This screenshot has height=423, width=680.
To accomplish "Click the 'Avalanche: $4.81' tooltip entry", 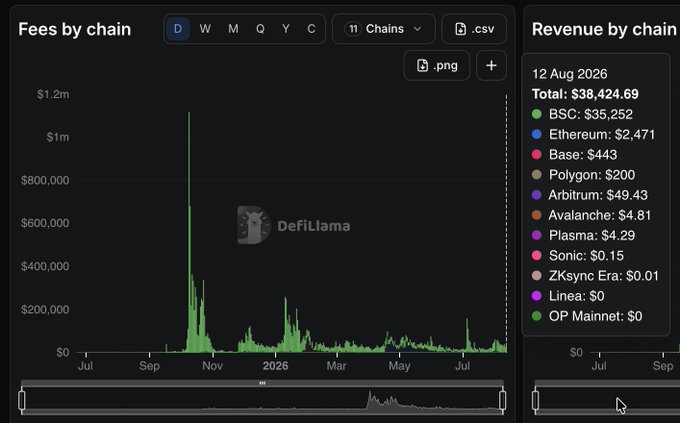I will click(x=599, y=215).
